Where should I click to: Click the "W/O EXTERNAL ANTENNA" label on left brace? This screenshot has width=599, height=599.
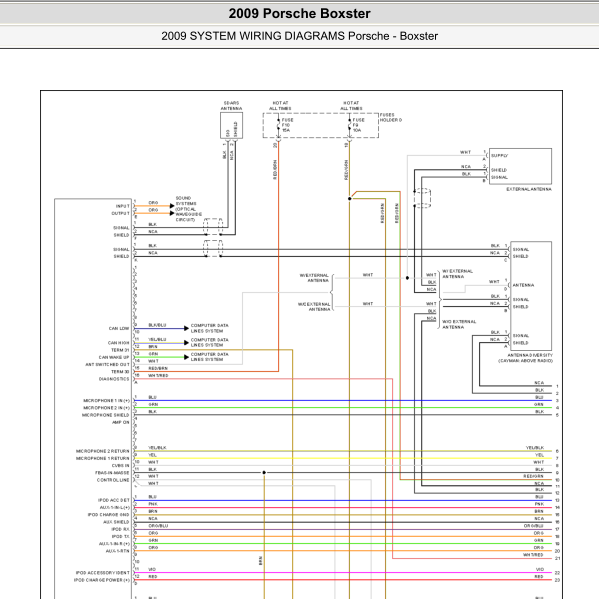pos(314,307)
